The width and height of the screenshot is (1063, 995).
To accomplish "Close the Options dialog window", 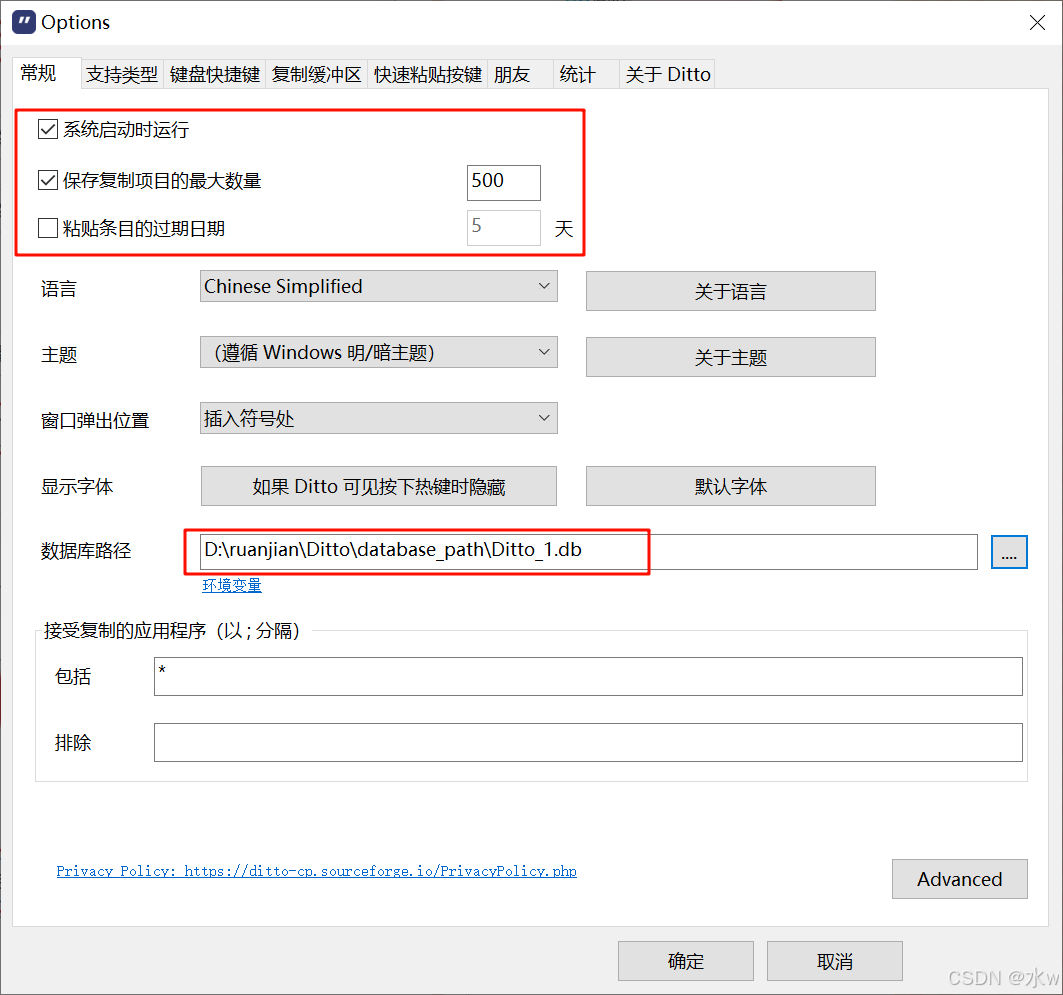I will point(1037,23).
